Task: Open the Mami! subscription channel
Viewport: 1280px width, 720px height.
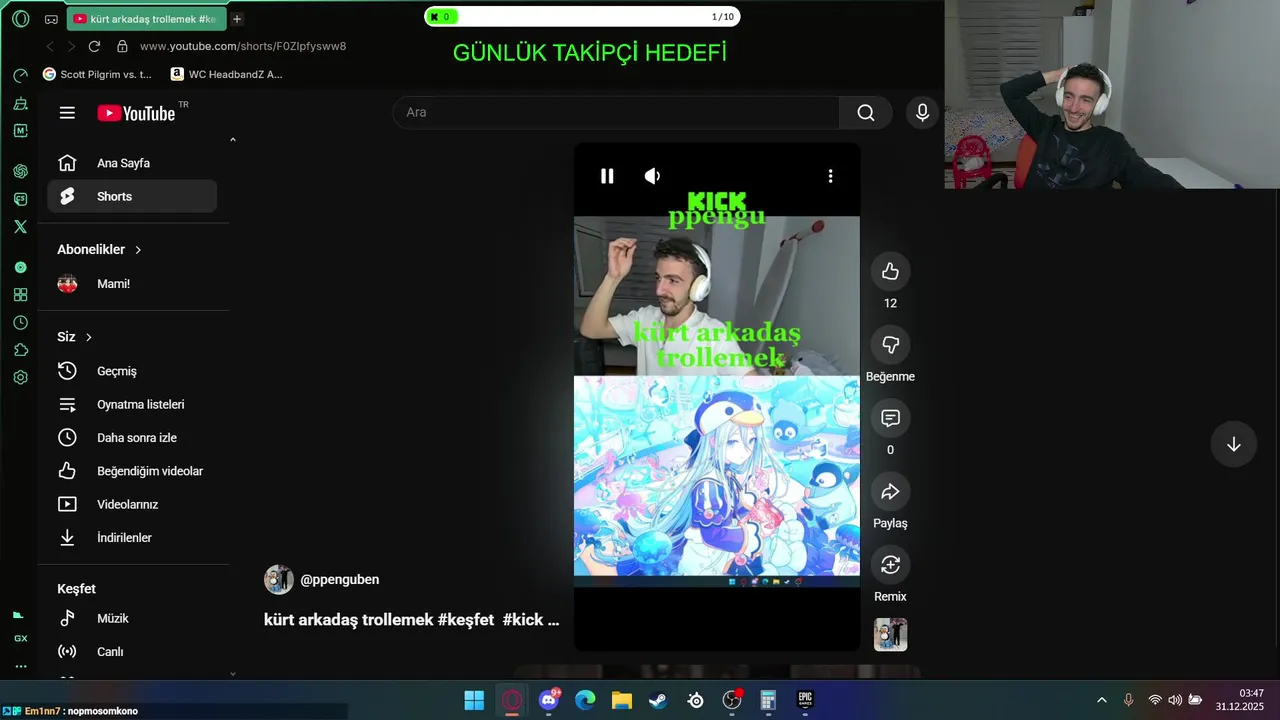Action: tap(132, 284)
